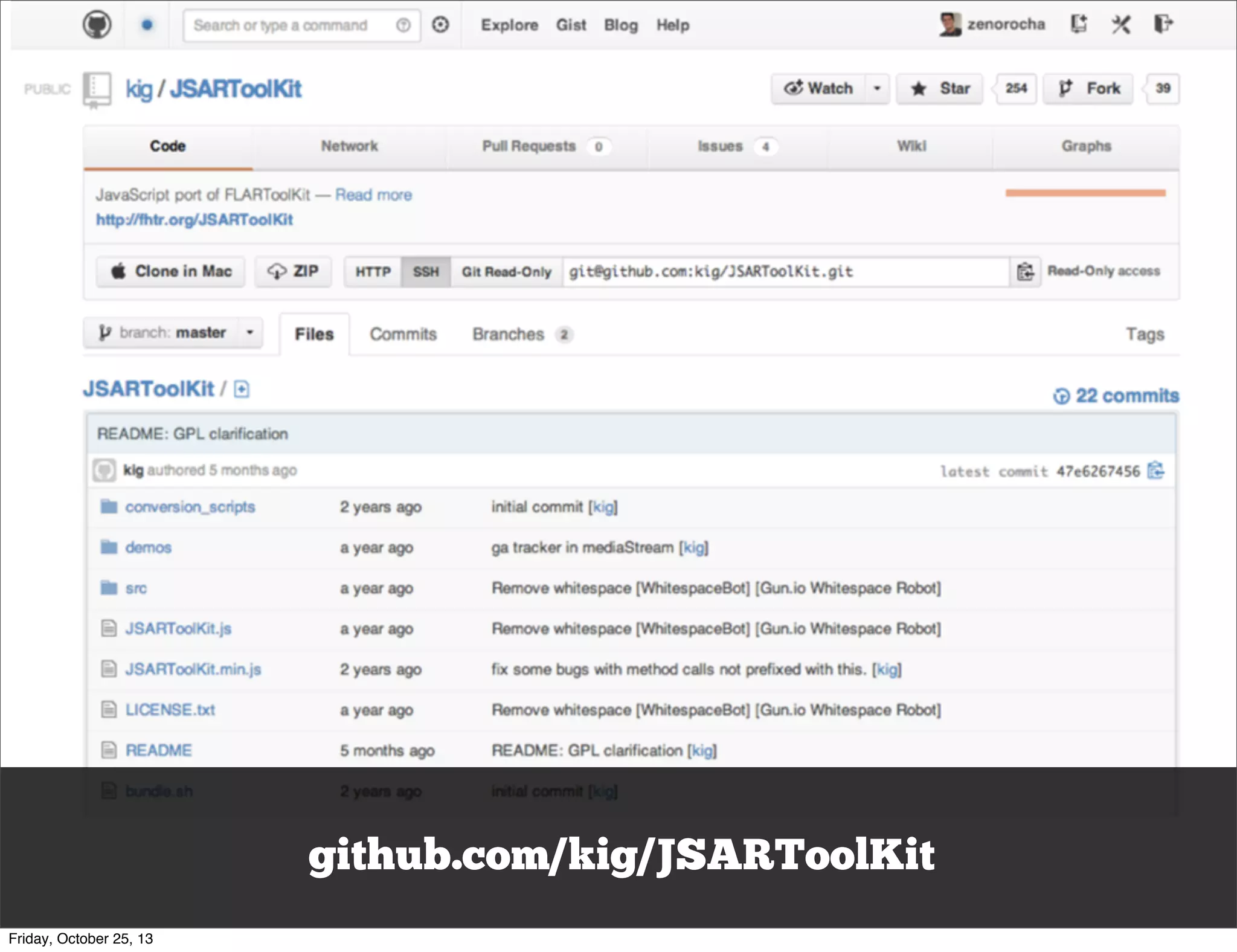Open Blog in top navigation
1237x952 pixels.
[x=621, y=25]
